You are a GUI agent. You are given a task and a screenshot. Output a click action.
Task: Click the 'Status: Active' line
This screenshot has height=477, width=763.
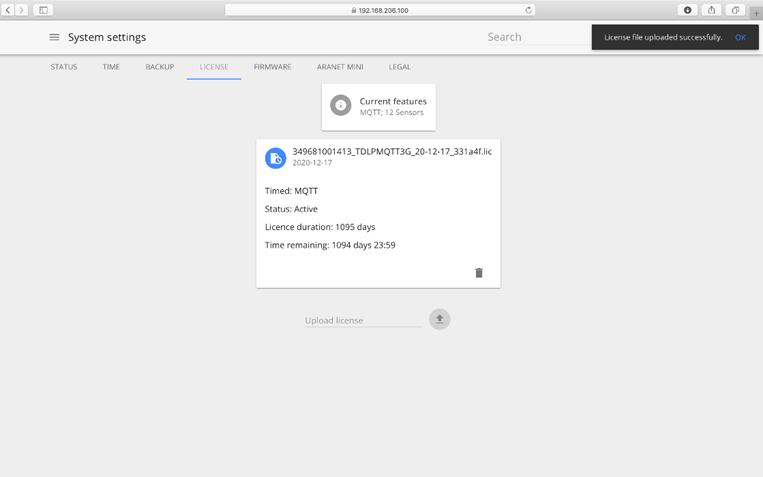pos(291,209)
